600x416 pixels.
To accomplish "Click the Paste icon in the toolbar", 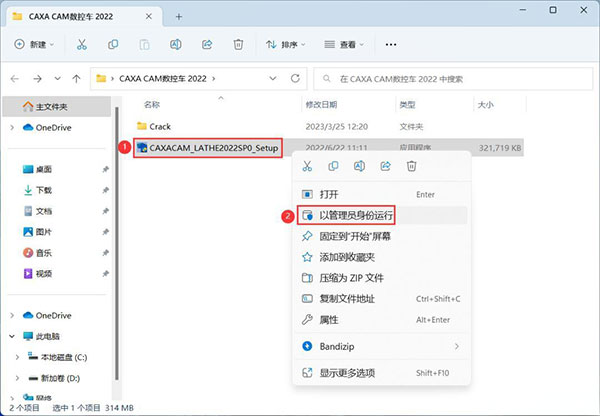I will (x=144, y=45).
